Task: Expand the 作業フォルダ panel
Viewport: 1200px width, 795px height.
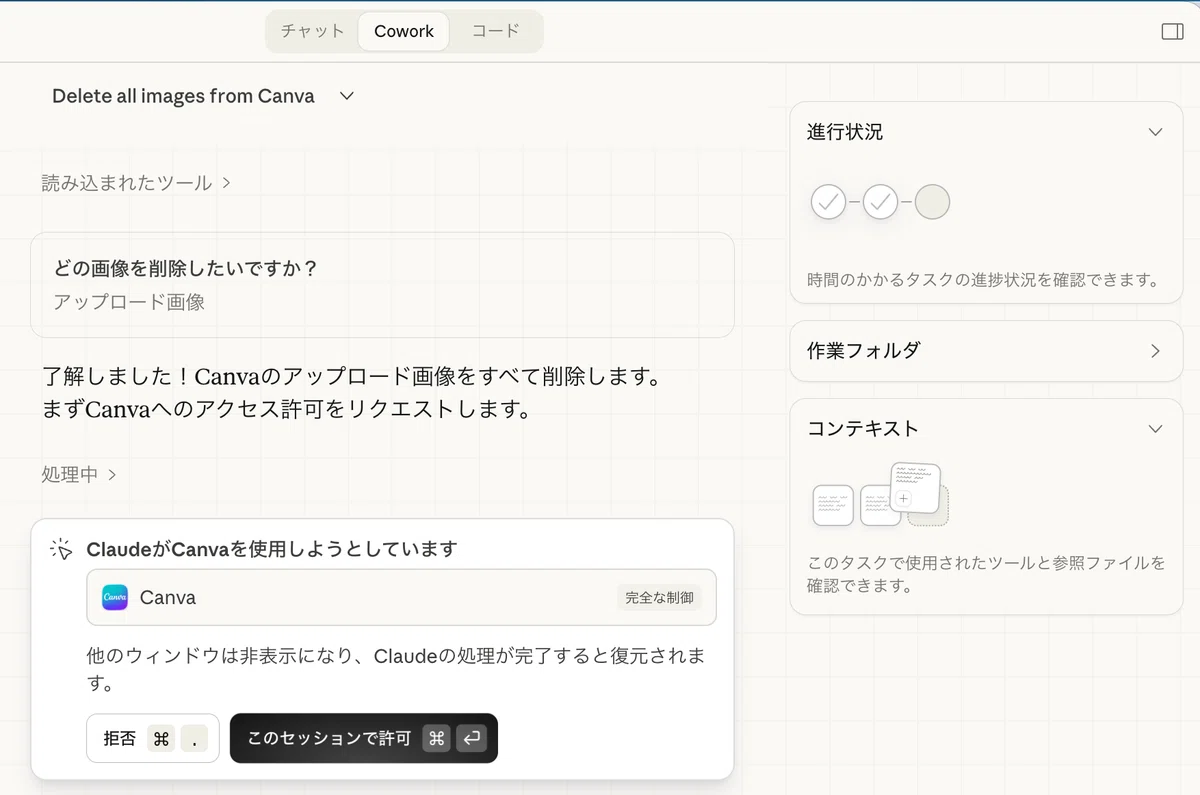Action: click(x=1155, y=351)
